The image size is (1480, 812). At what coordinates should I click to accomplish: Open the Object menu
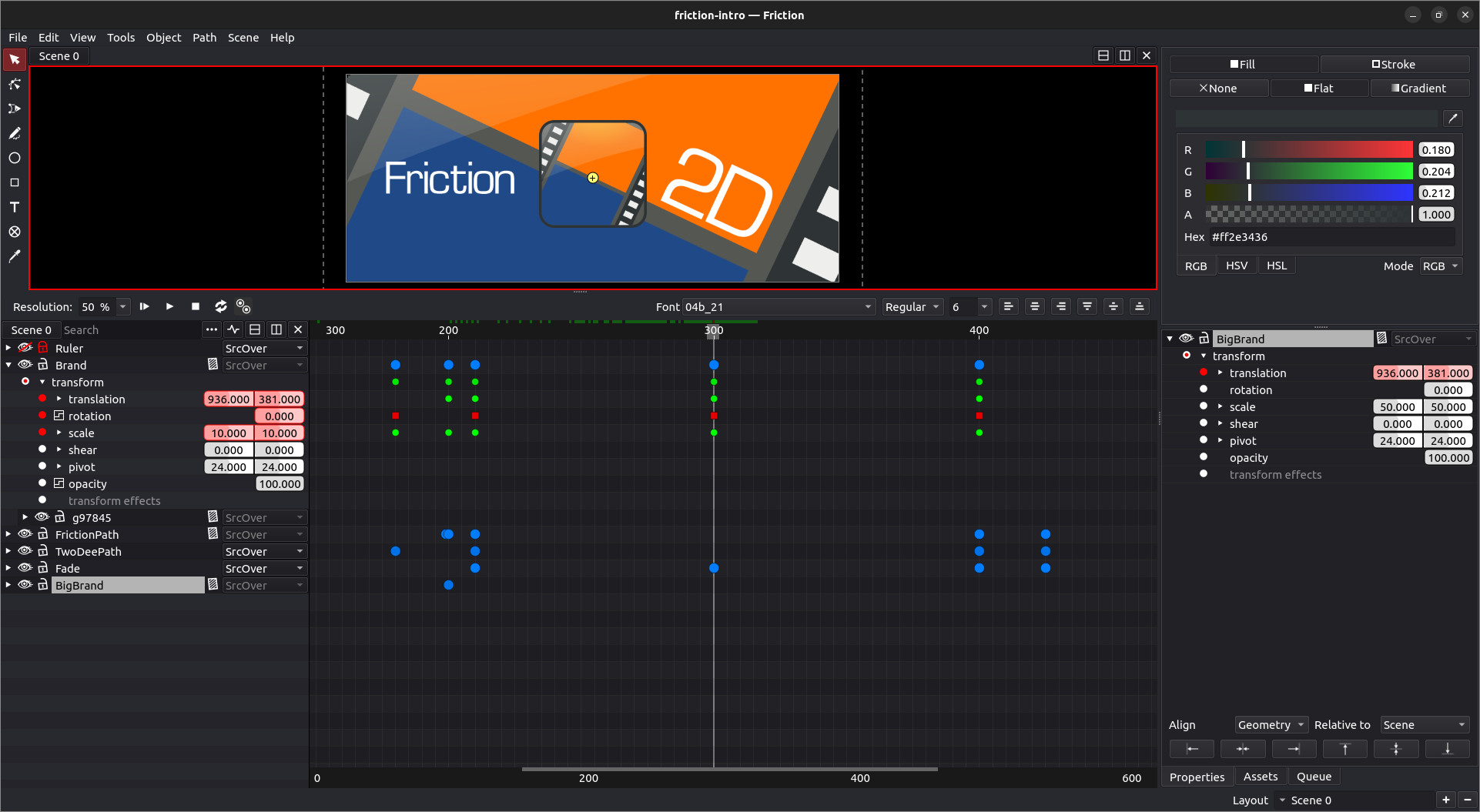(164, 37)
